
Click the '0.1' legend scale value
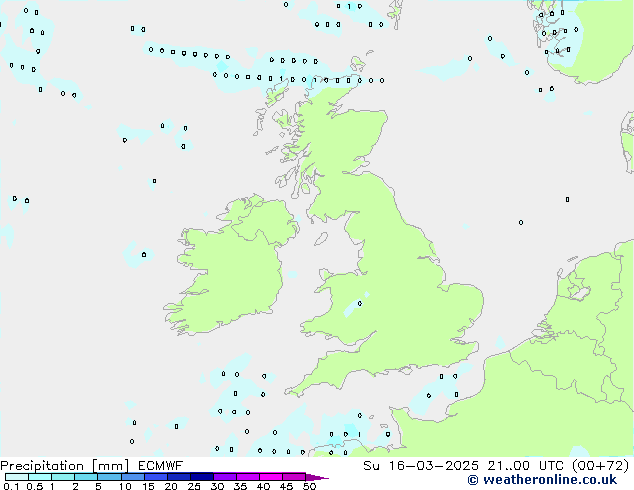point(11,486)
